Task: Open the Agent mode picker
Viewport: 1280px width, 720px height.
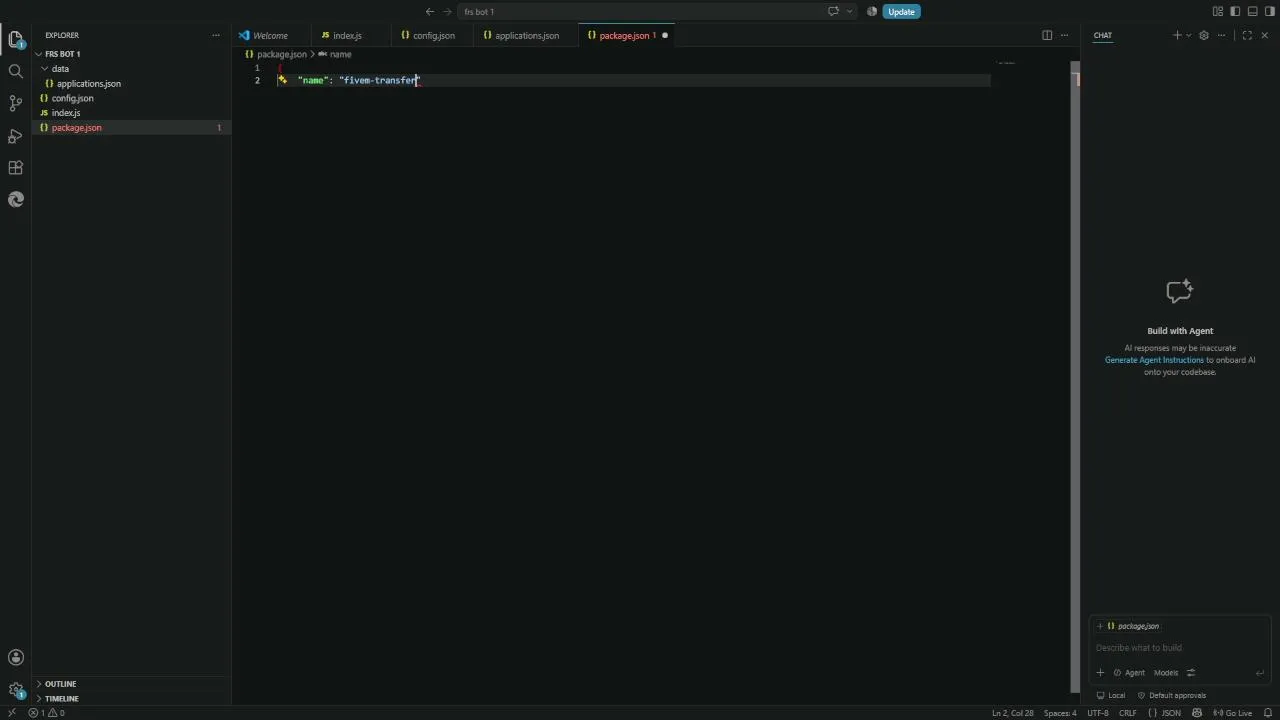Action: click(1130, 673)
